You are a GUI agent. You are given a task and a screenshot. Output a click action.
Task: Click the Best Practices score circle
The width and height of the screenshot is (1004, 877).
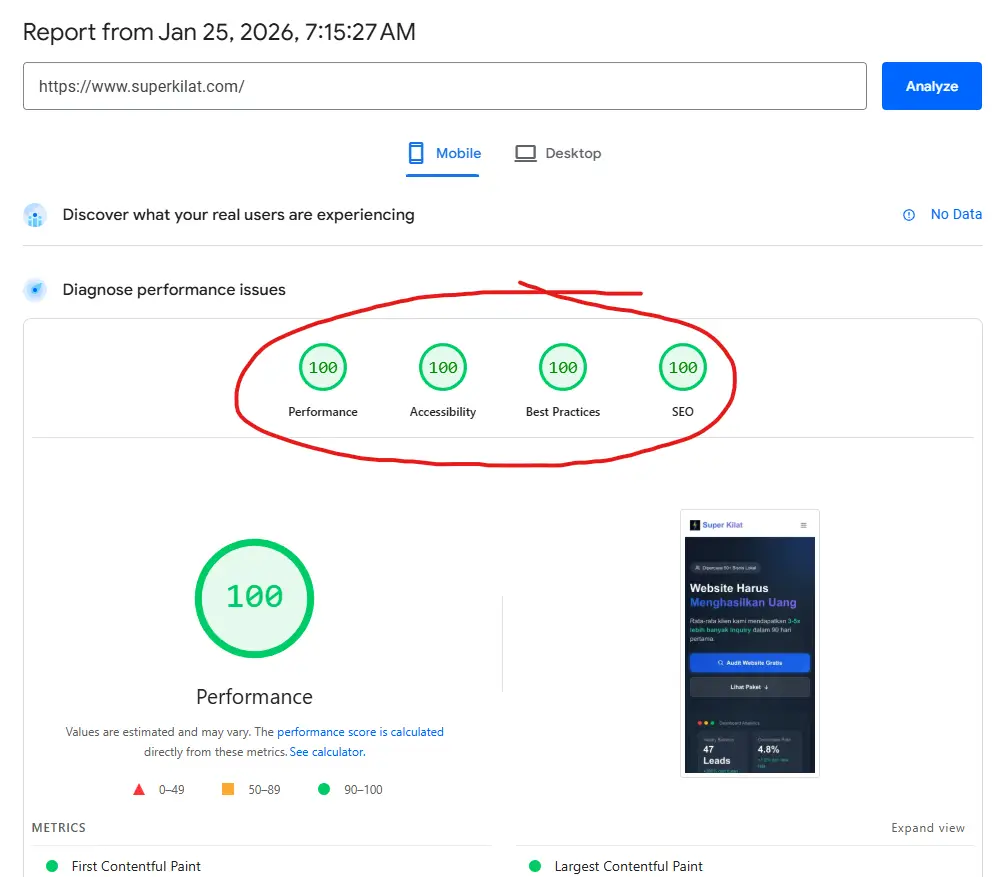coord(562,366)
